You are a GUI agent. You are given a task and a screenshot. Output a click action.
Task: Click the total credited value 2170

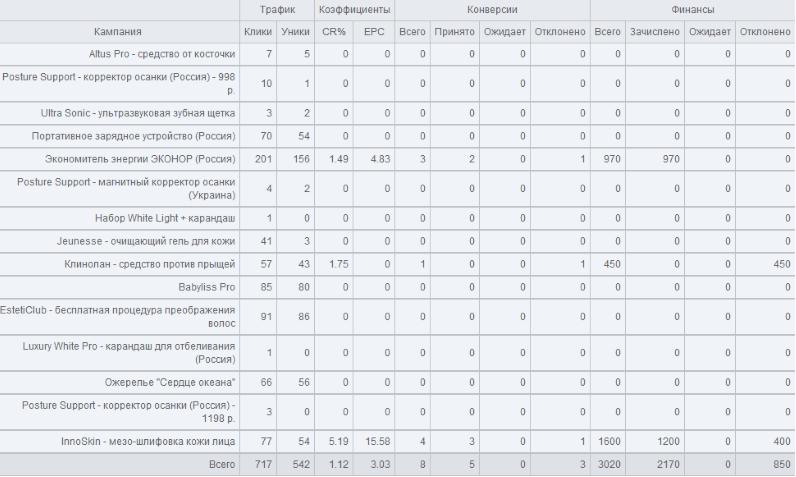coord(668,464)
